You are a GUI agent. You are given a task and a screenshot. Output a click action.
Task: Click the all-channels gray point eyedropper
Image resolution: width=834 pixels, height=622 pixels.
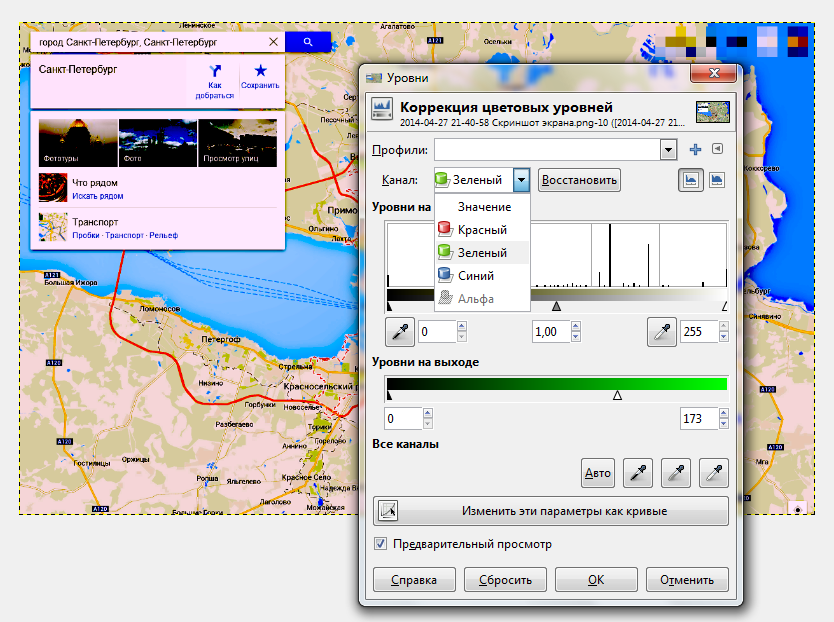[x=675, y=472]
